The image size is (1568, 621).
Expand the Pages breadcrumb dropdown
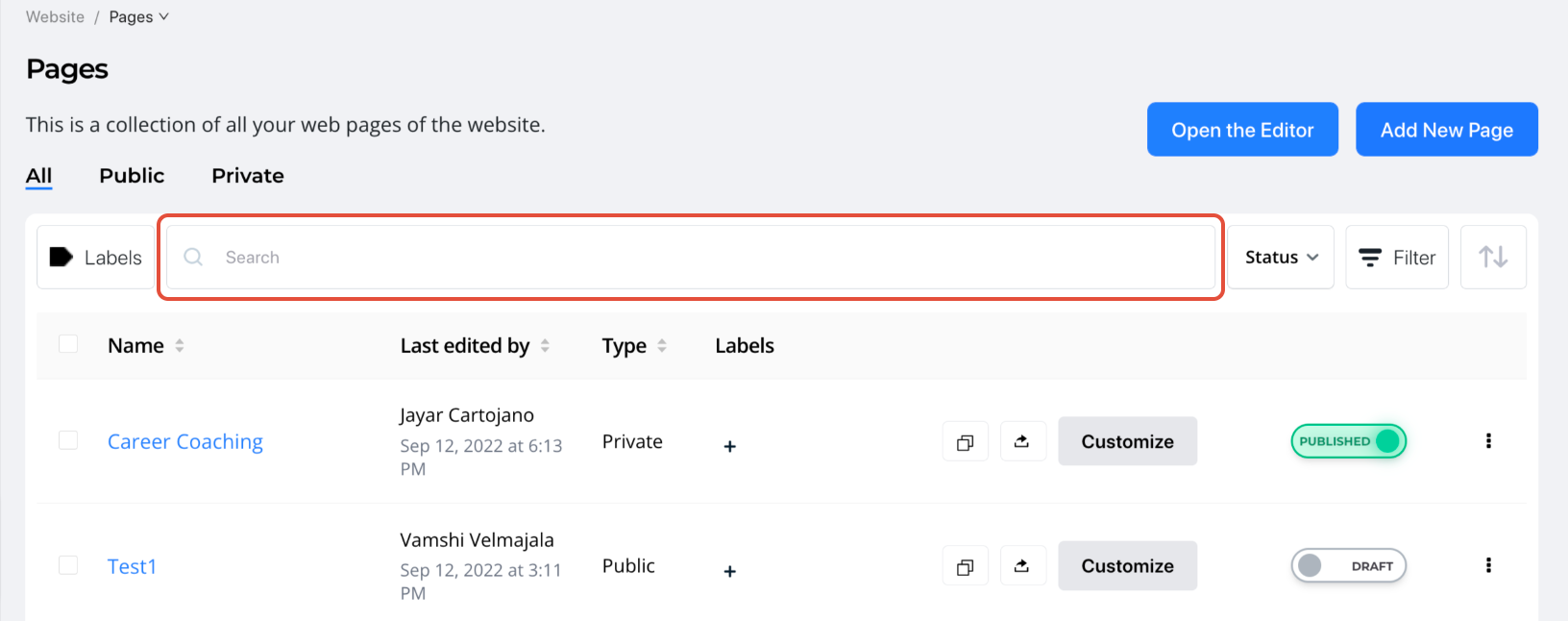point(139,17)
